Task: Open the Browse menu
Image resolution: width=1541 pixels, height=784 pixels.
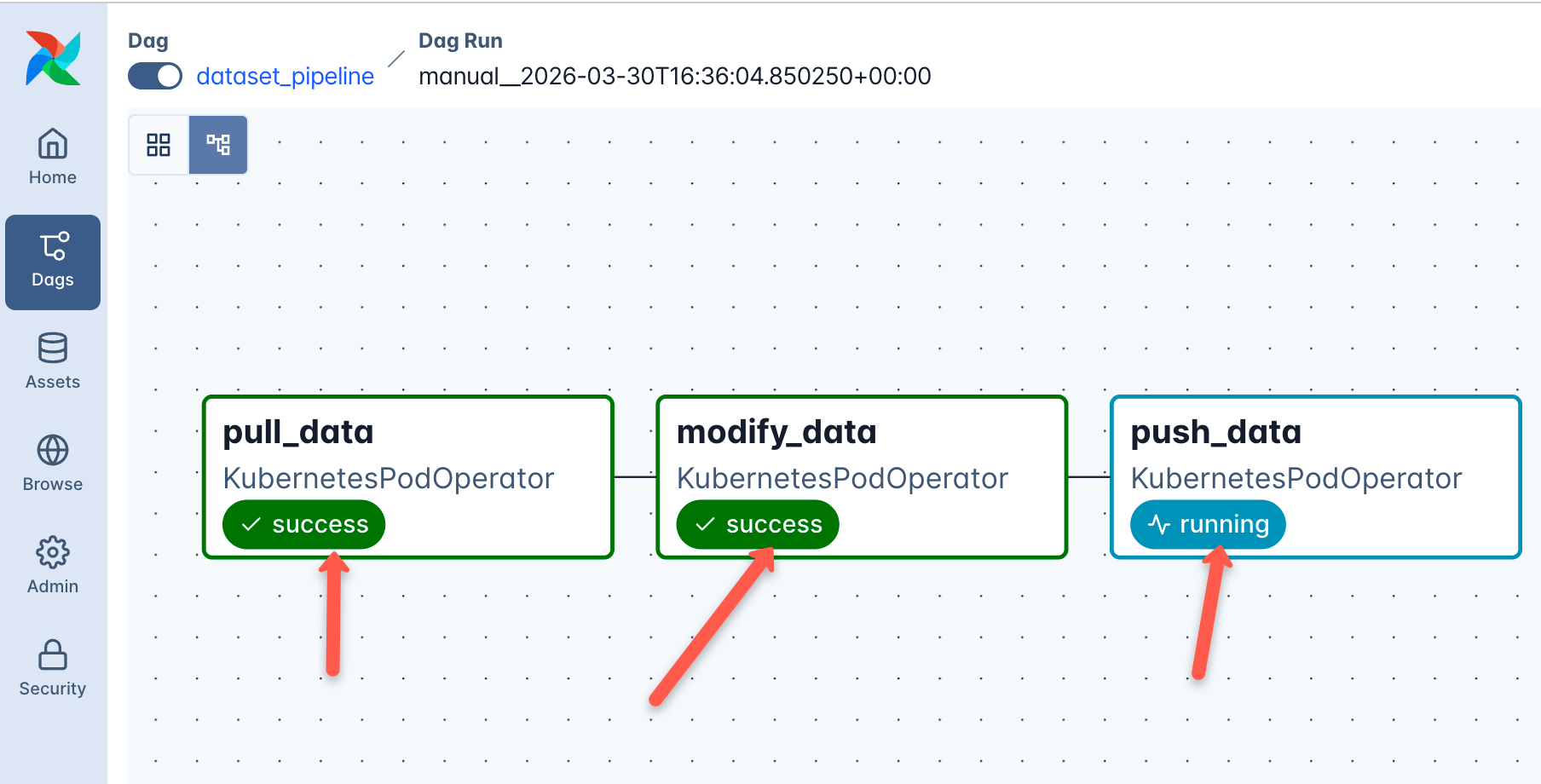Action: tap(53, 464)
